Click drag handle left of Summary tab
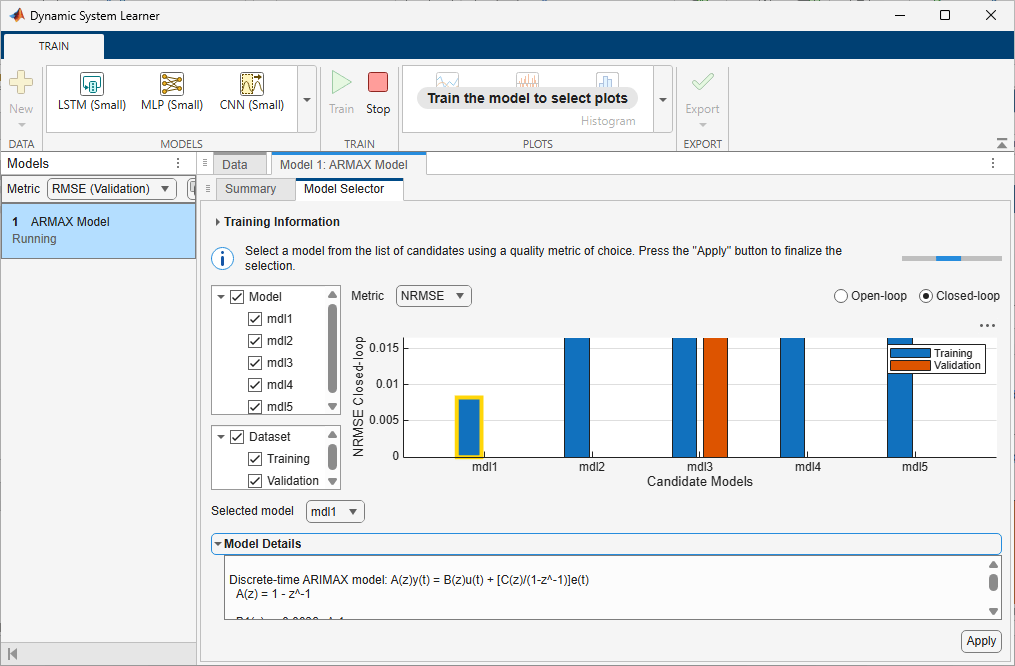 pos(208,188)
